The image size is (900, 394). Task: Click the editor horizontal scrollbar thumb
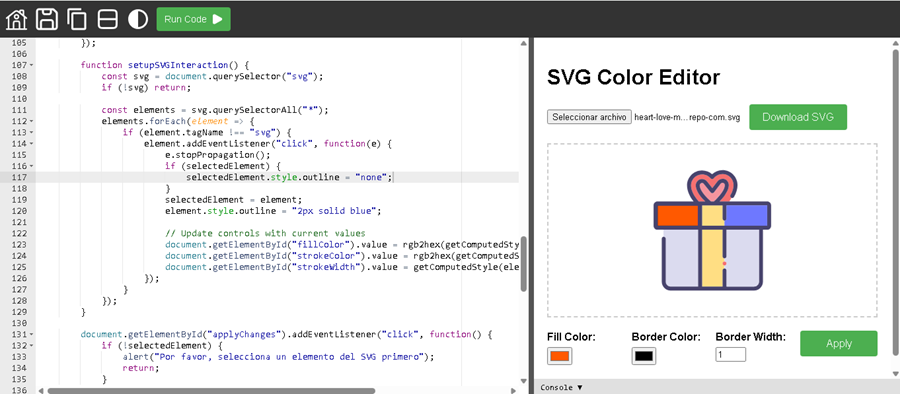[211, 391]
